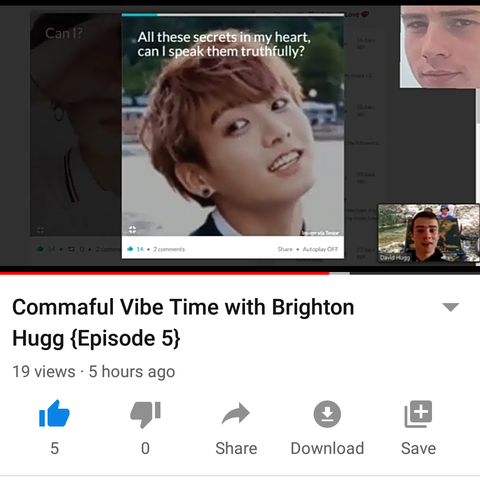Image resolution: width=480 pixels, height=480 pixels.
Task: Click the like count number 5
Action: click(x=54, y=448)
